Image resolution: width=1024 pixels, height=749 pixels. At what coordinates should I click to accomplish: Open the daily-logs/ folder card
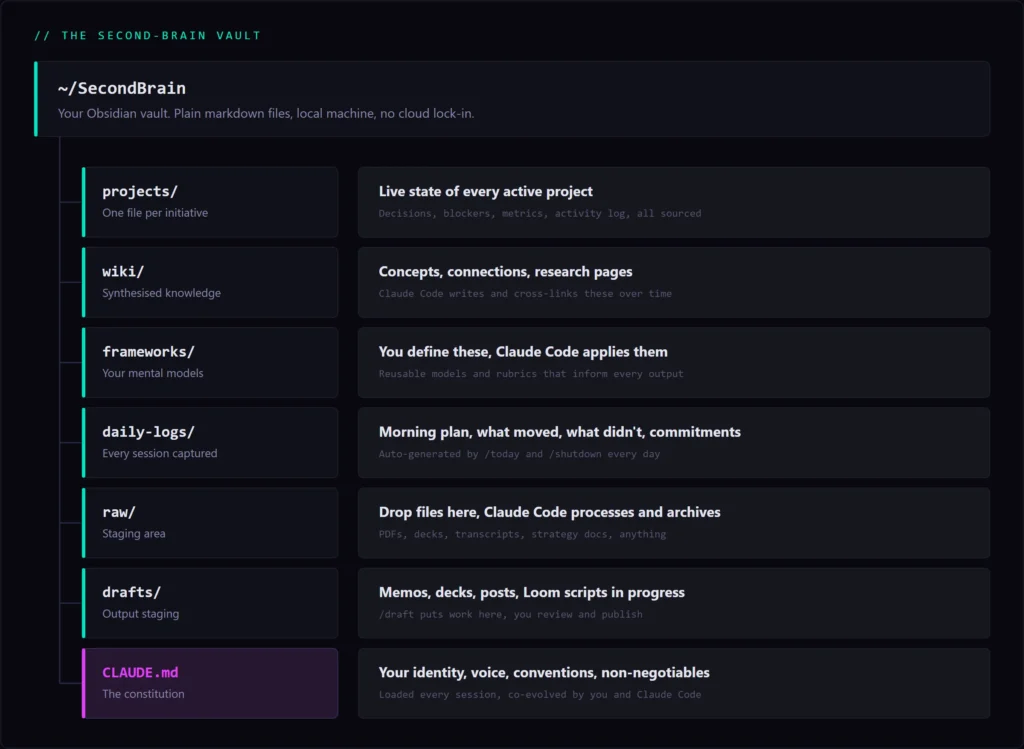(210, 443)
